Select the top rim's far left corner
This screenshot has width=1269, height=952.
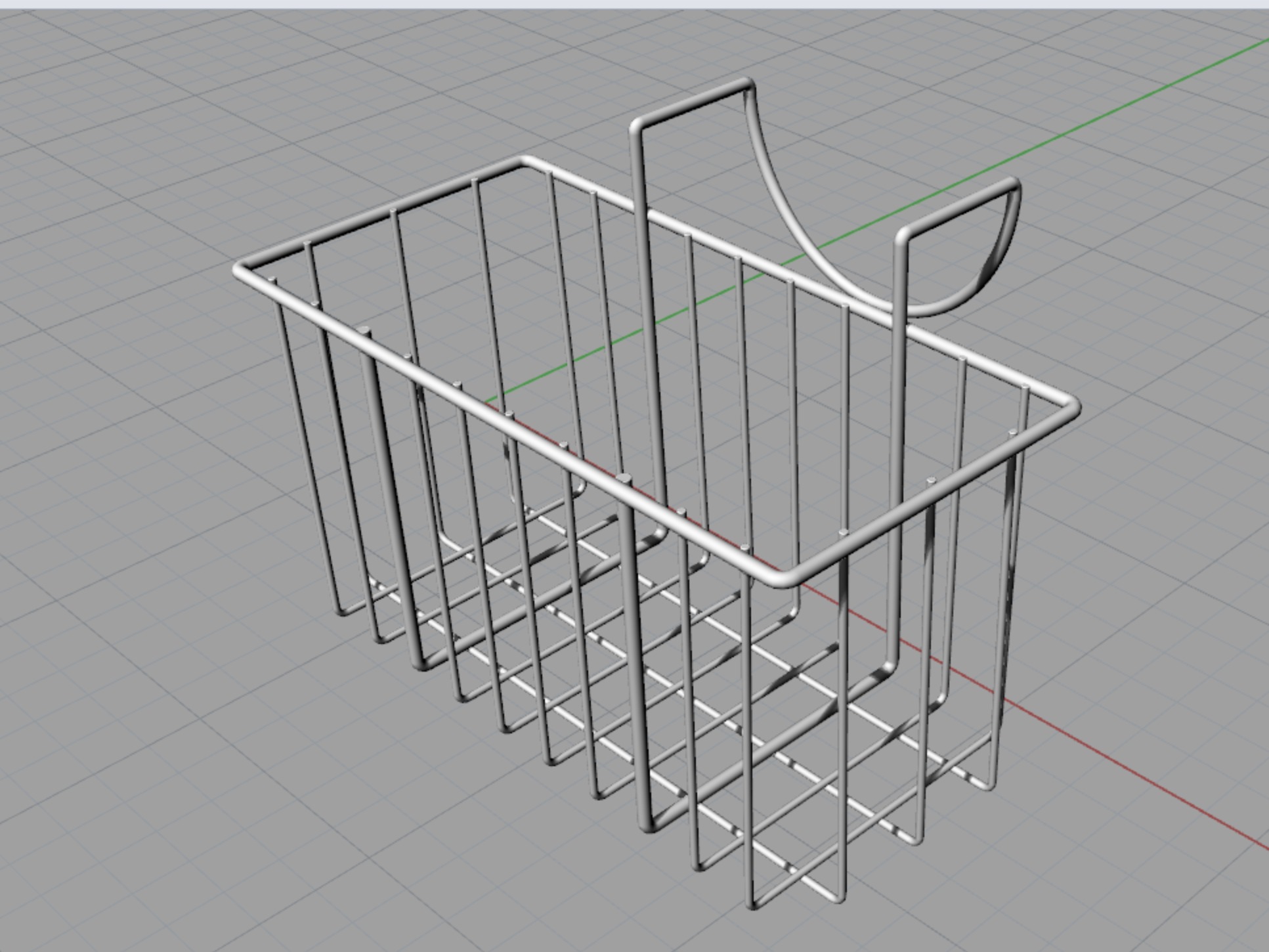tap(240, 269)
